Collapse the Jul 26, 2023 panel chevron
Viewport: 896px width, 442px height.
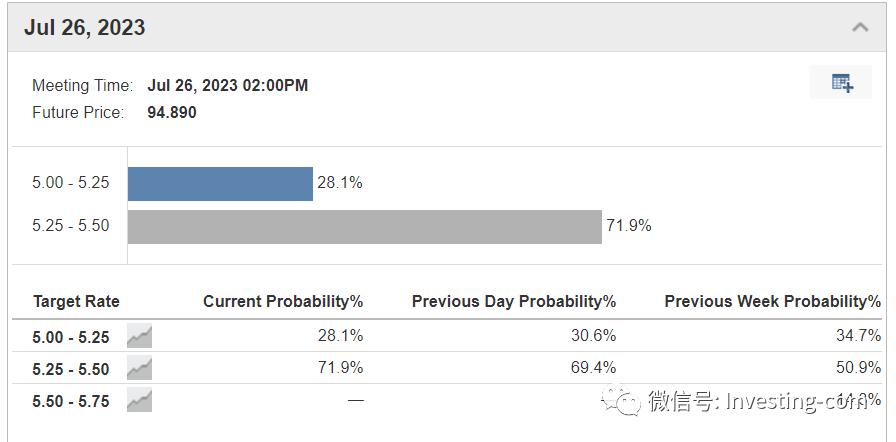point(860,27)
